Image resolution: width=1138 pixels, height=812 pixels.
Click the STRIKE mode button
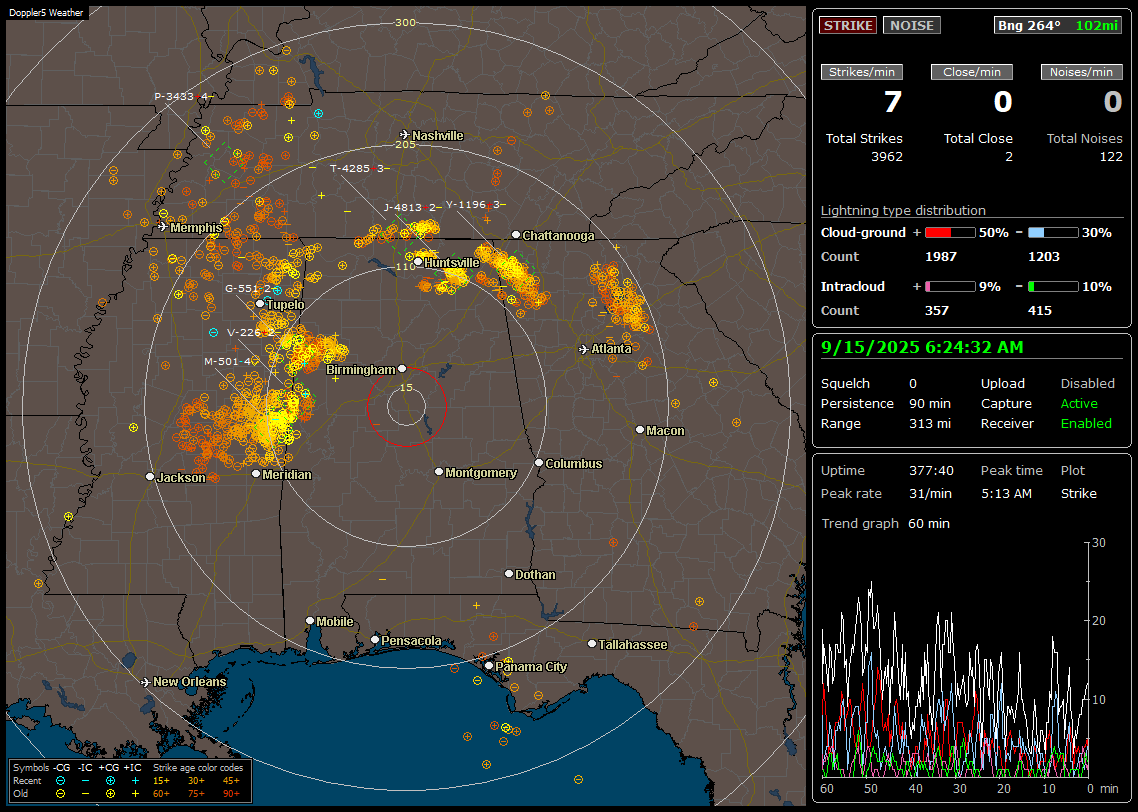click(848, 25)
